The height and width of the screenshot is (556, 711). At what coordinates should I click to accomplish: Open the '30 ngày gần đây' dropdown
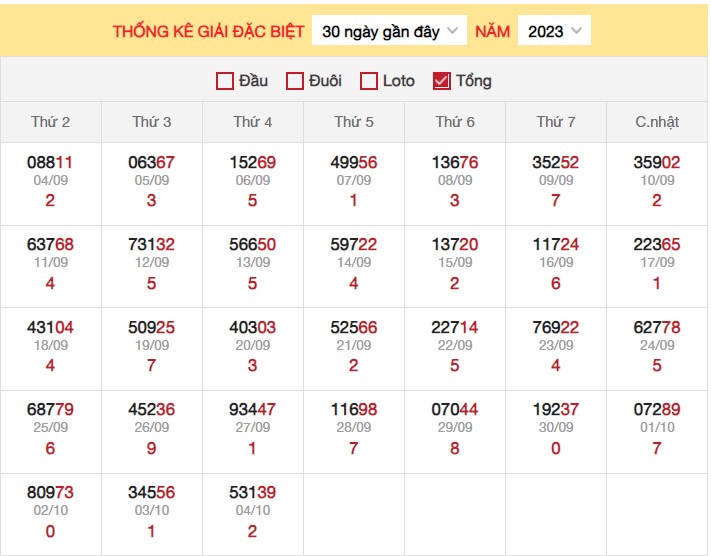click(x=390, y=31)
